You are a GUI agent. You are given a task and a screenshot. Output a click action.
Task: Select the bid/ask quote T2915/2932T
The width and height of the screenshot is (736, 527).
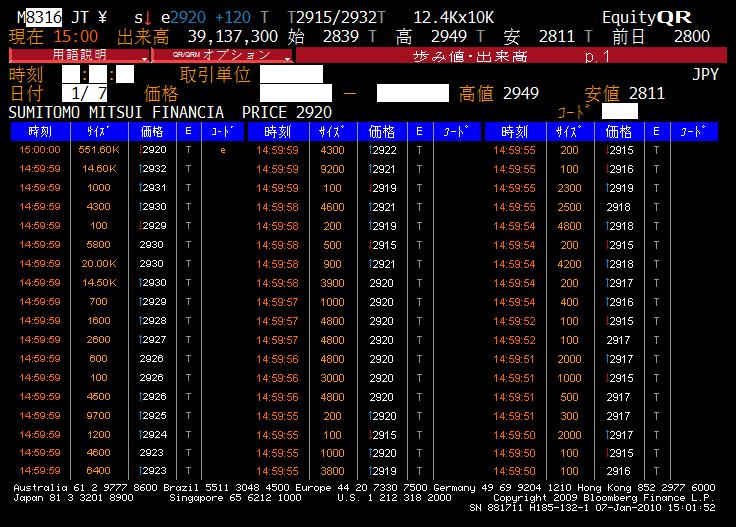336,17
